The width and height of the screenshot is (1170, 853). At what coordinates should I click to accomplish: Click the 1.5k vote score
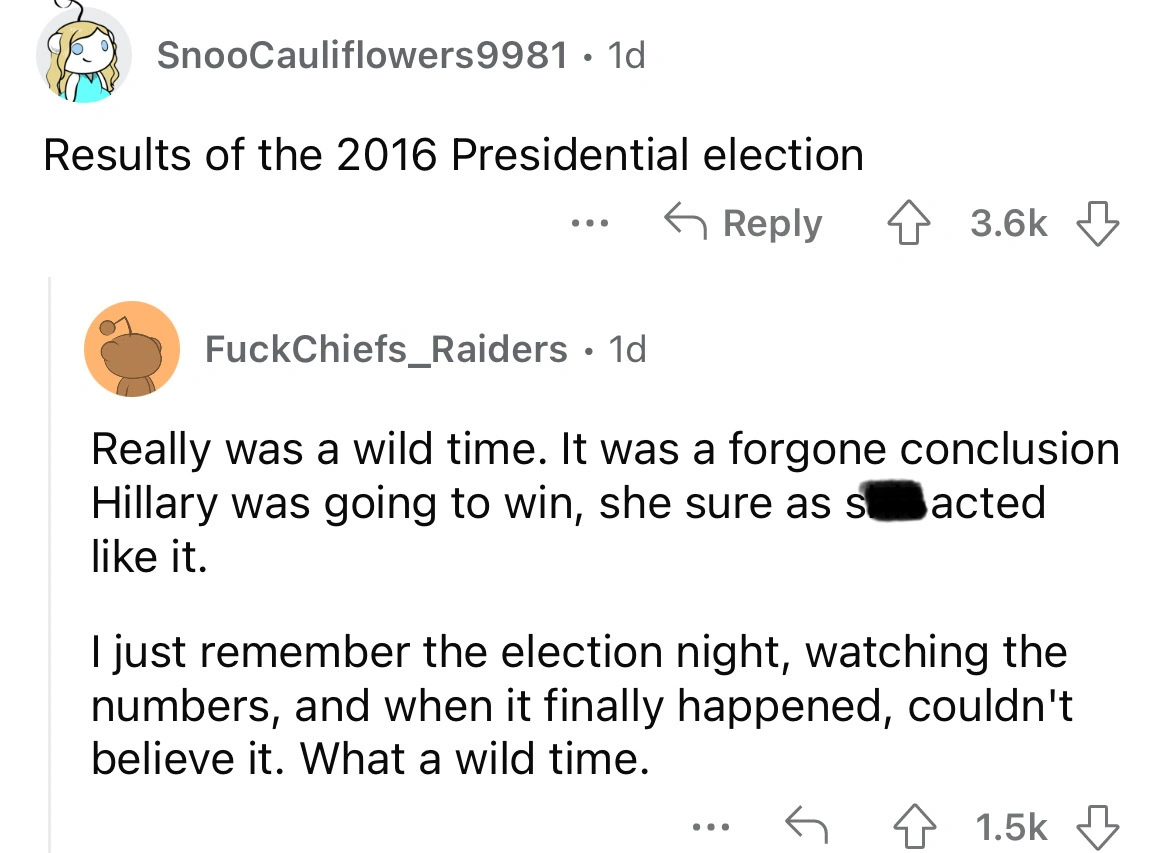1011,828
